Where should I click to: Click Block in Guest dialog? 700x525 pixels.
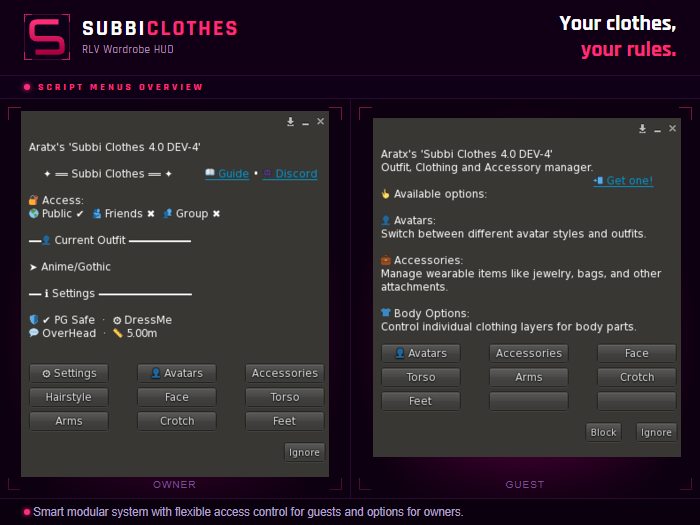click(604, 433)
